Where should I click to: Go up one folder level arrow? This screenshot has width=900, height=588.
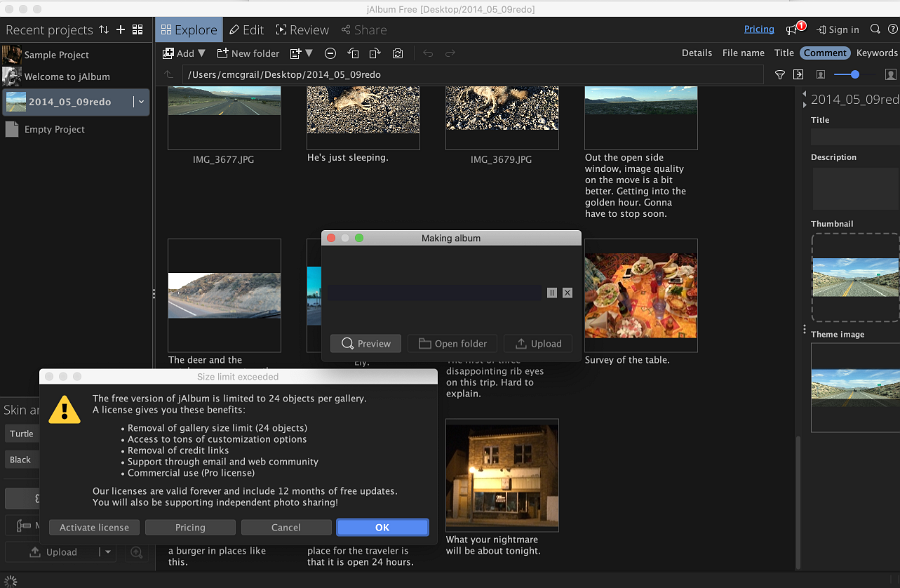168,75
